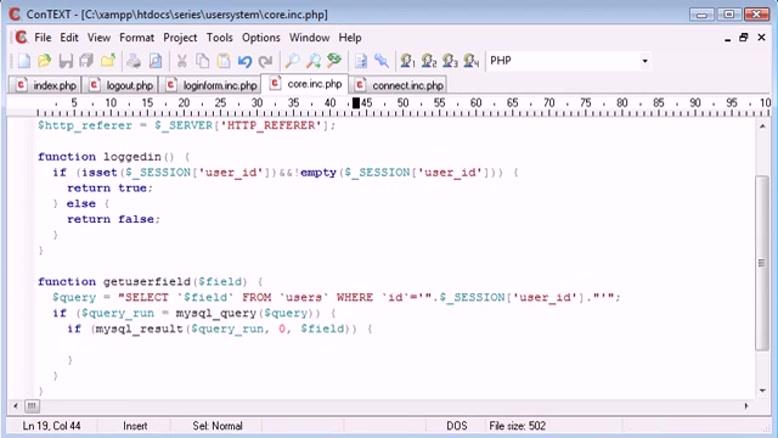Click the '$http_referer' variable in code
Screen dimensions: 778x438
tap(85, 125)
